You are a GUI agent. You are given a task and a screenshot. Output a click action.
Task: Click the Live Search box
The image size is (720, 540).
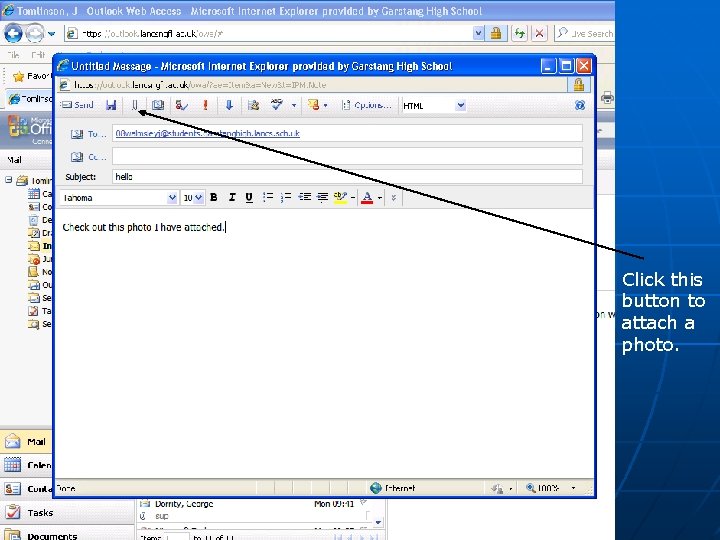584,34
